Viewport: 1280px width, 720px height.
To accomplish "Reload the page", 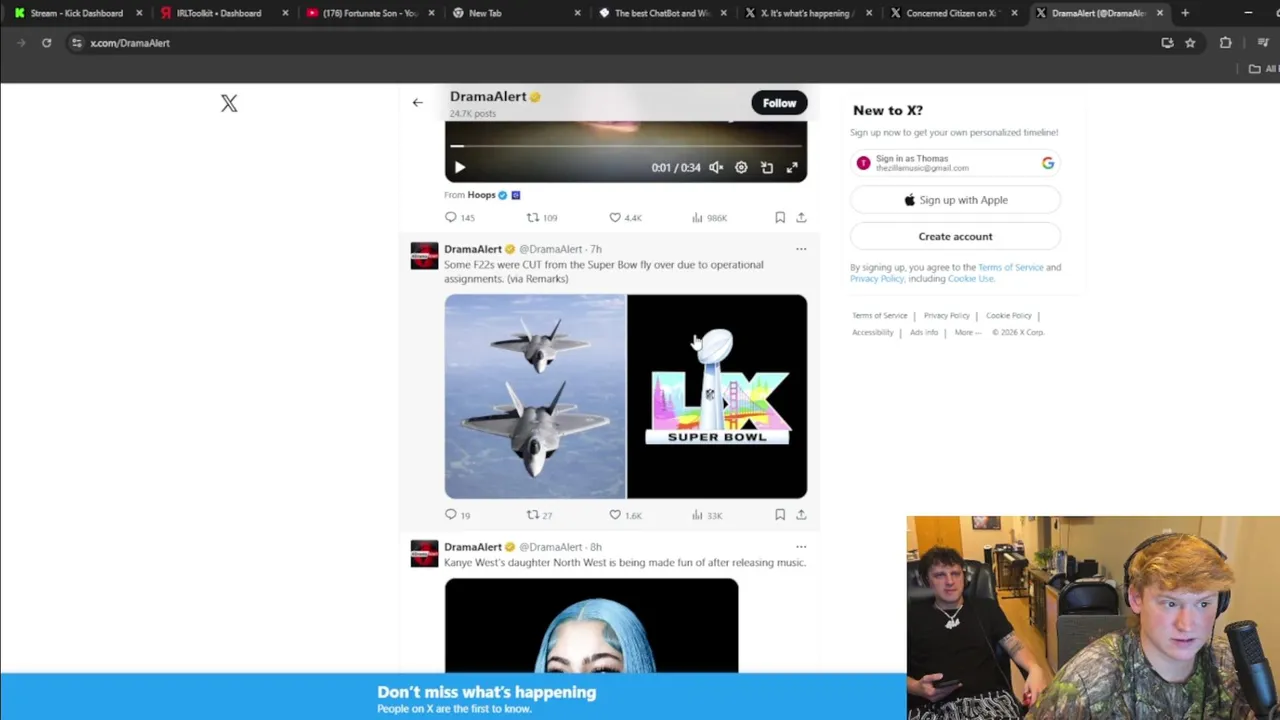I will point(46,43).
